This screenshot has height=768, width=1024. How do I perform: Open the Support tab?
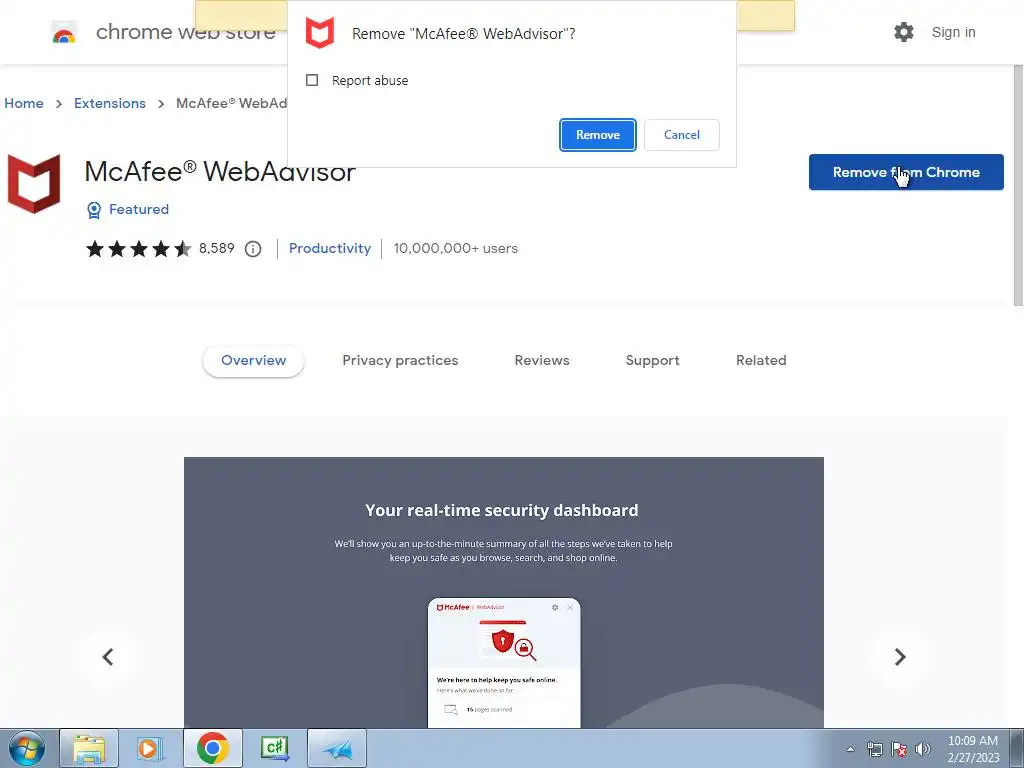652,360
